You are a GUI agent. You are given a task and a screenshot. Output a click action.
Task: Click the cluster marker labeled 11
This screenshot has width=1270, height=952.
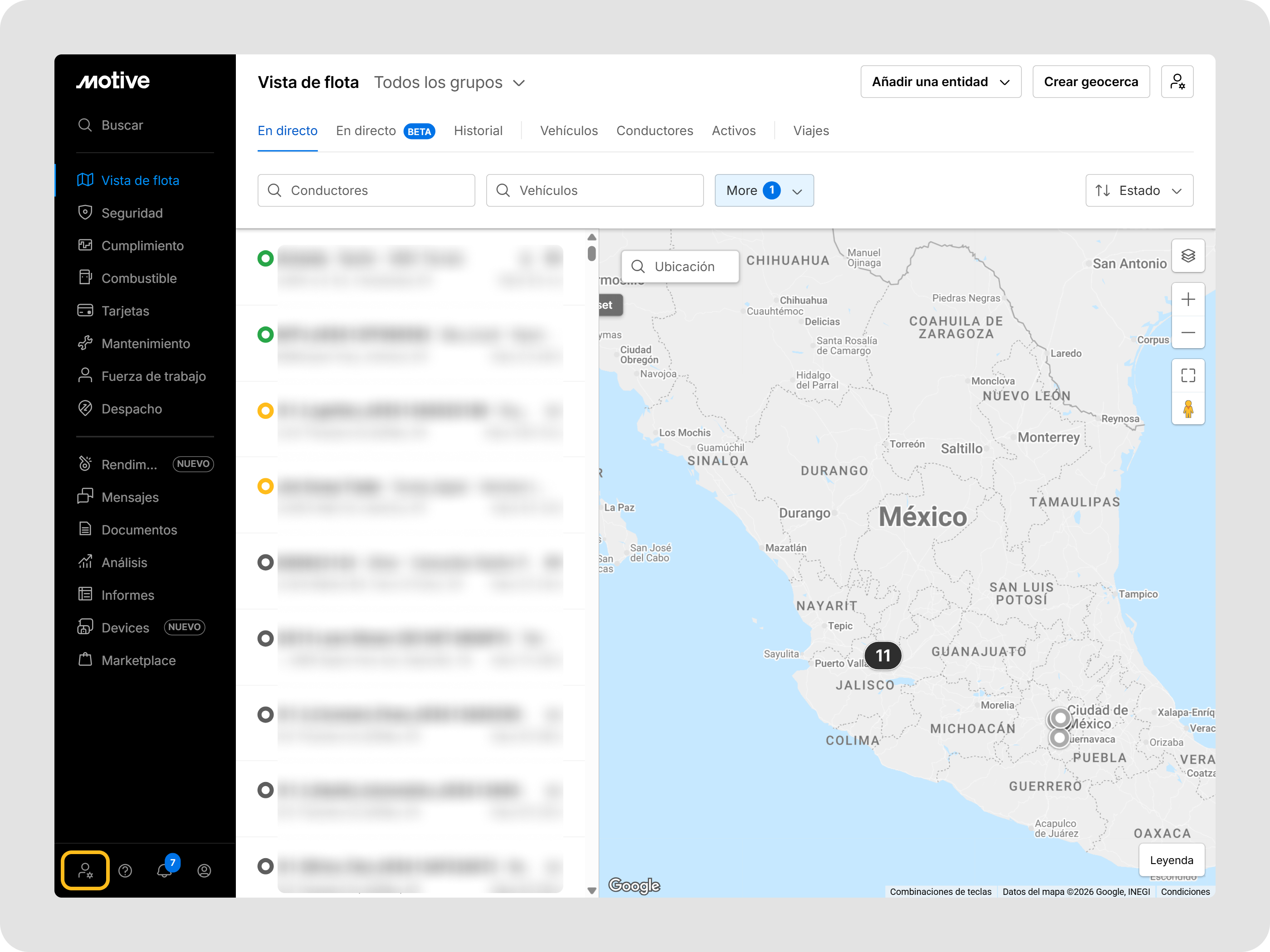pyautogui.click(x=883, y=656)
